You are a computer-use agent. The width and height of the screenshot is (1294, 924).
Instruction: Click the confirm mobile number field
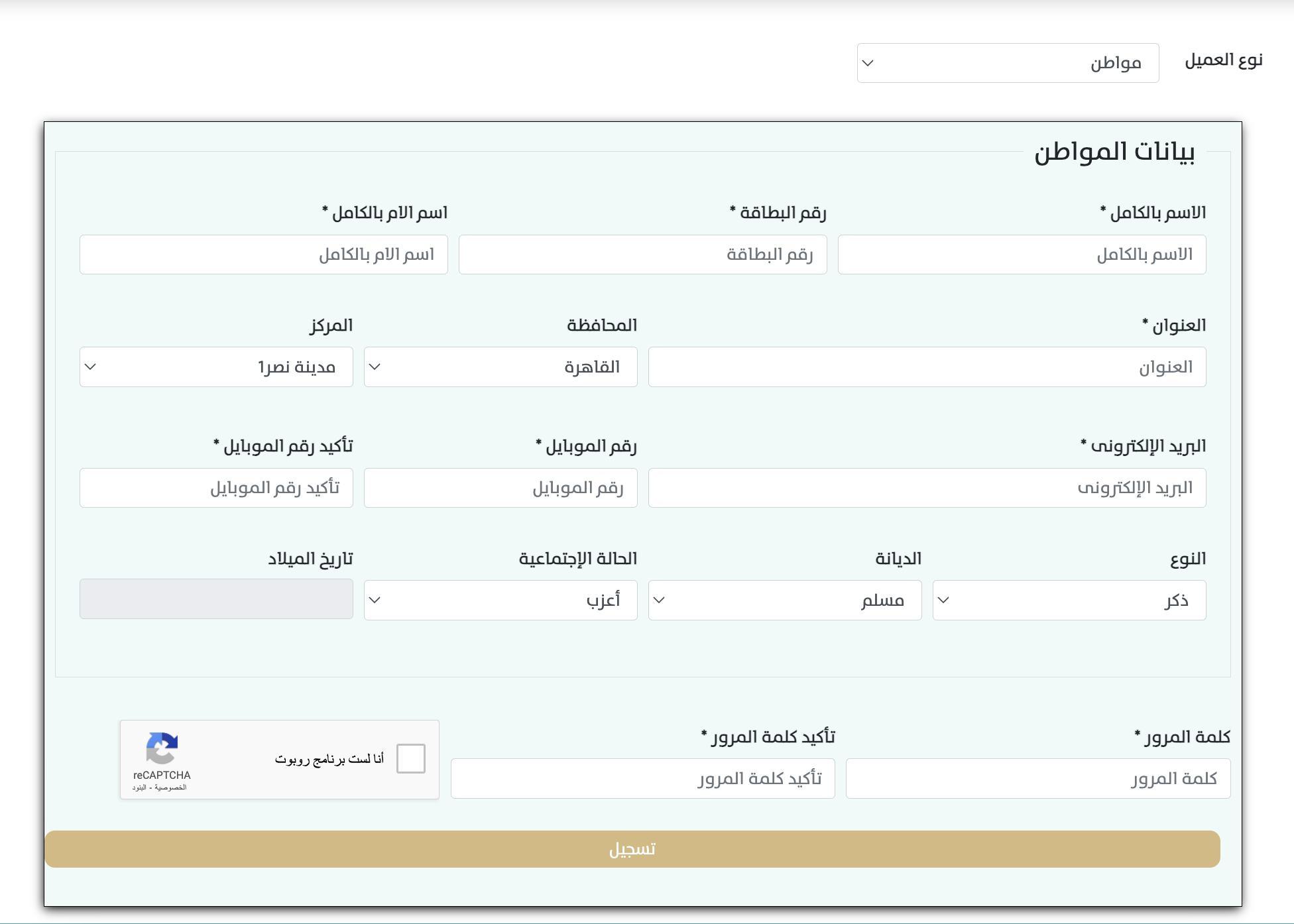pyautogui.click(x=215, y=488)
